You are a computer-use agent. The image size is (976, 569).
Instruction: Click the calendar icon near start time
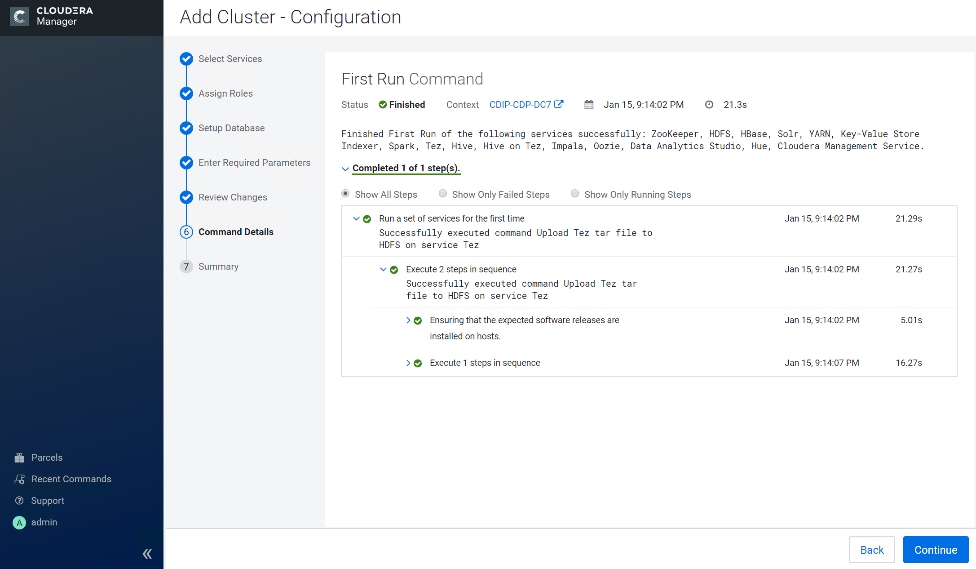589,105
